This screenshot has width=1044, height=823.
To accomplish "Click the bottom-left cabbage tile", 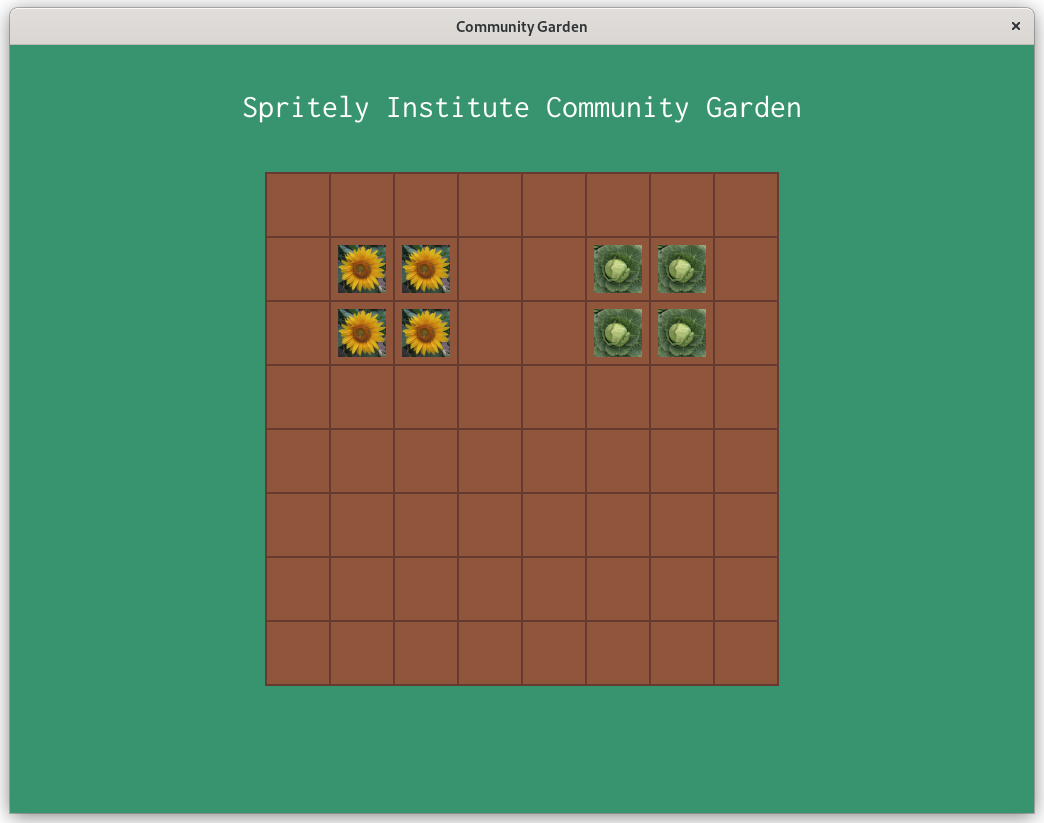I will coord(618,333).
